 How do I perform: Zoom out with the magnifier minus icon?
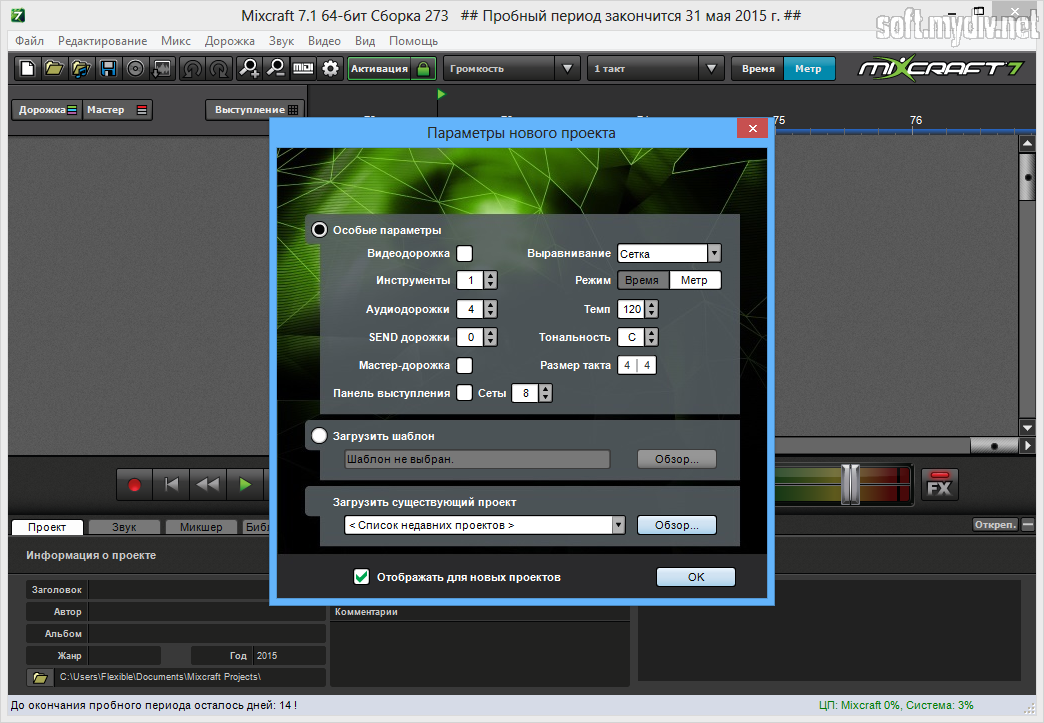[x=276, y=69]
